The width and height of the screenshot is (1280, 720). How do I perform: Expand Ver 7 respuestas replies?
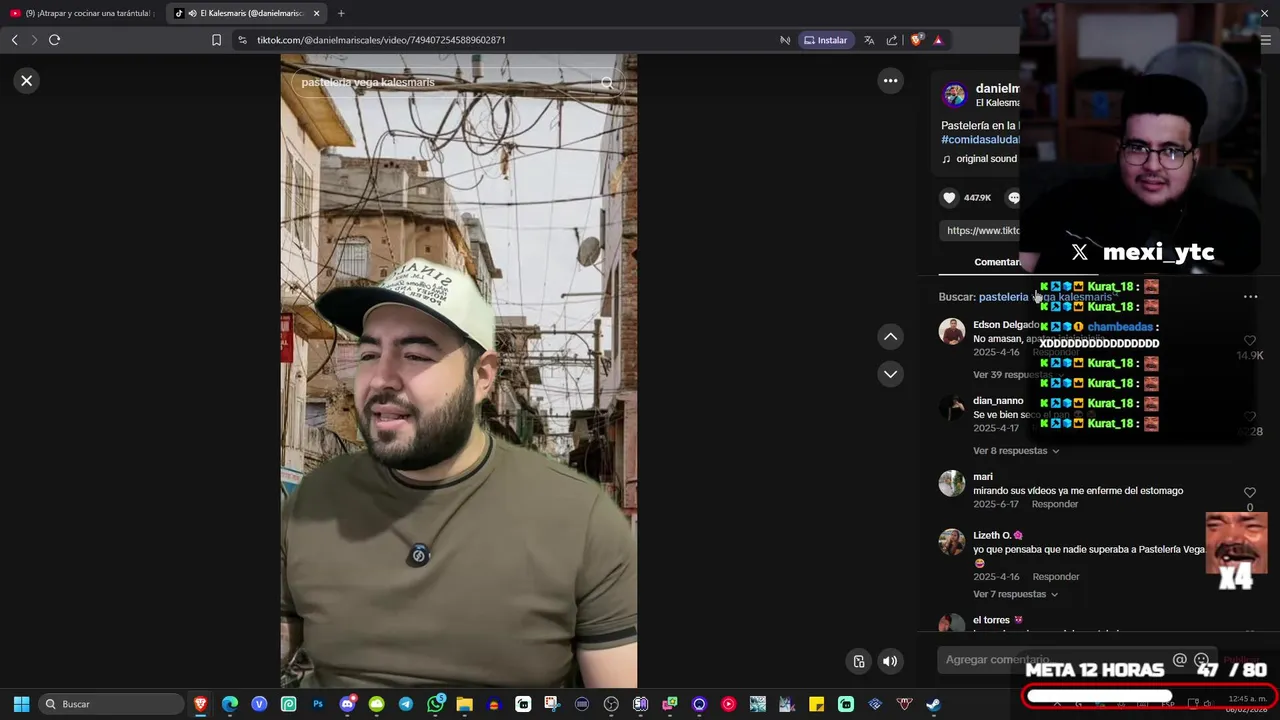(x=1016, y=595)
